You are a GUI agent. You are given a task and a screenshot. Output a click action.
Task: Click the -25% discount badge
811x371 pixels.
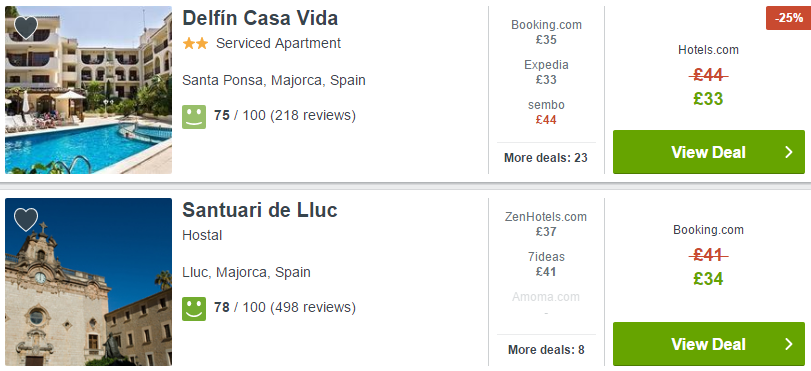click(788, 18)
